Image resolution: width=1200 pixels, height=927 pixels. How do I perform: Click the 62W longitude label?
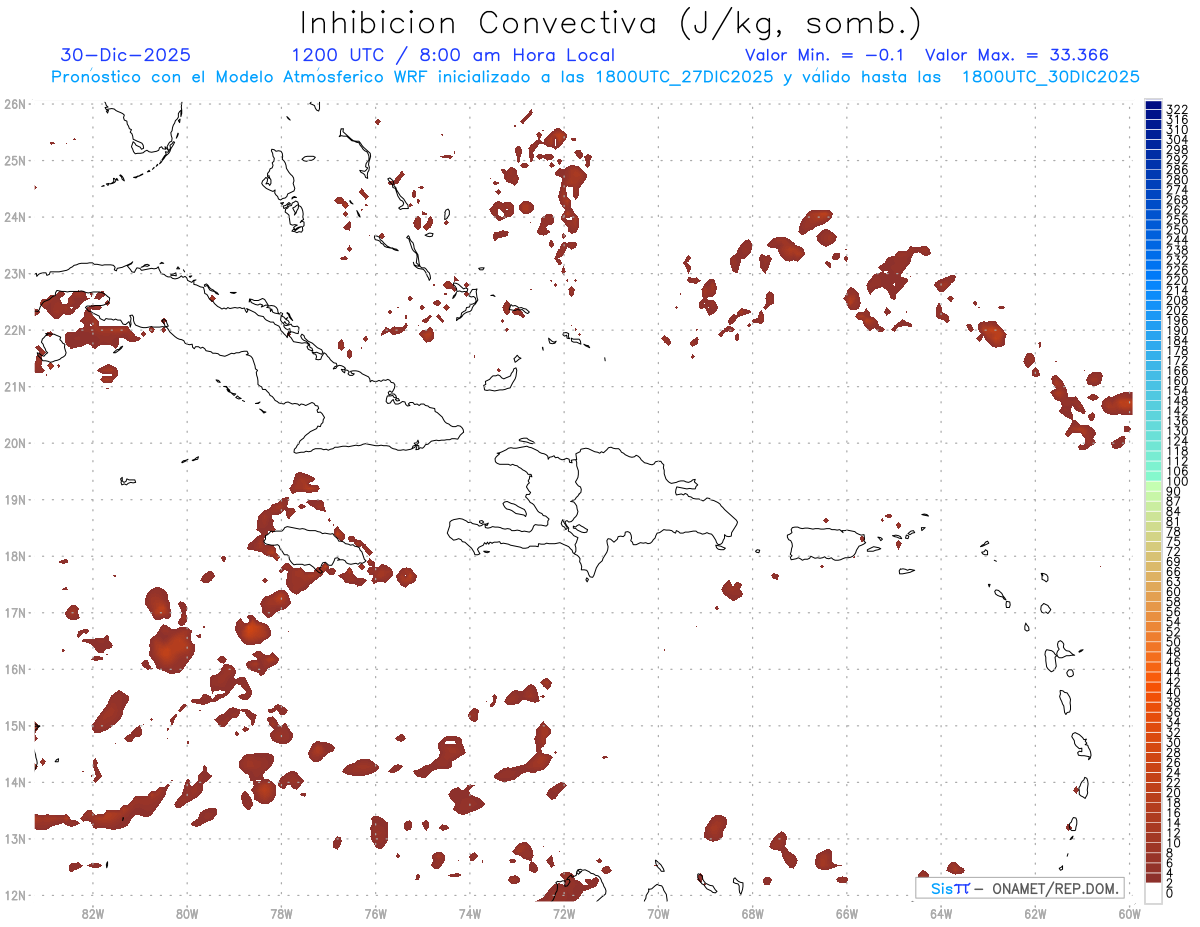point(1036,913)
